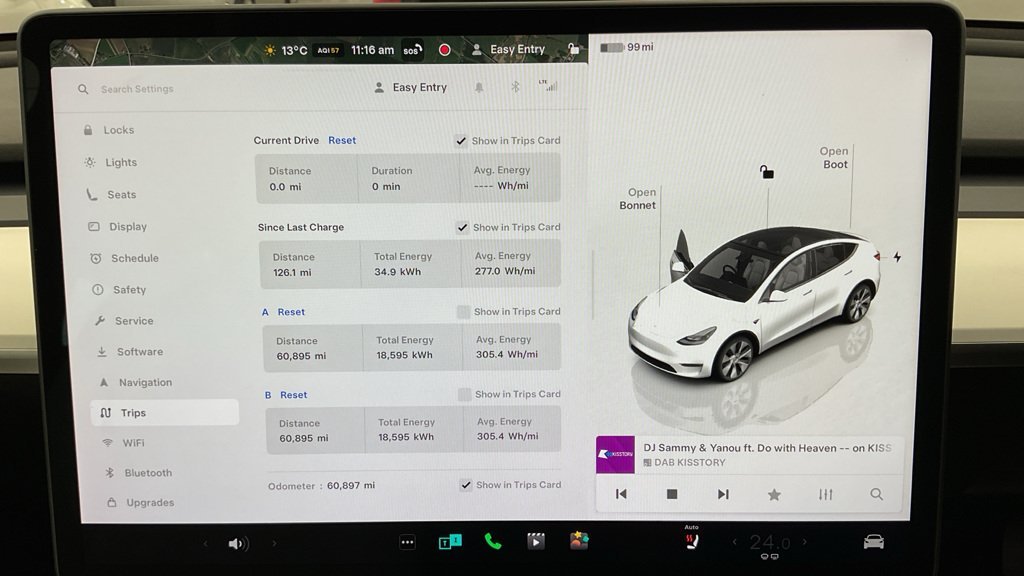This screenshot has height=576, width=1024.
Task: Tap the seat heater icon
Action: pos(691,541)
